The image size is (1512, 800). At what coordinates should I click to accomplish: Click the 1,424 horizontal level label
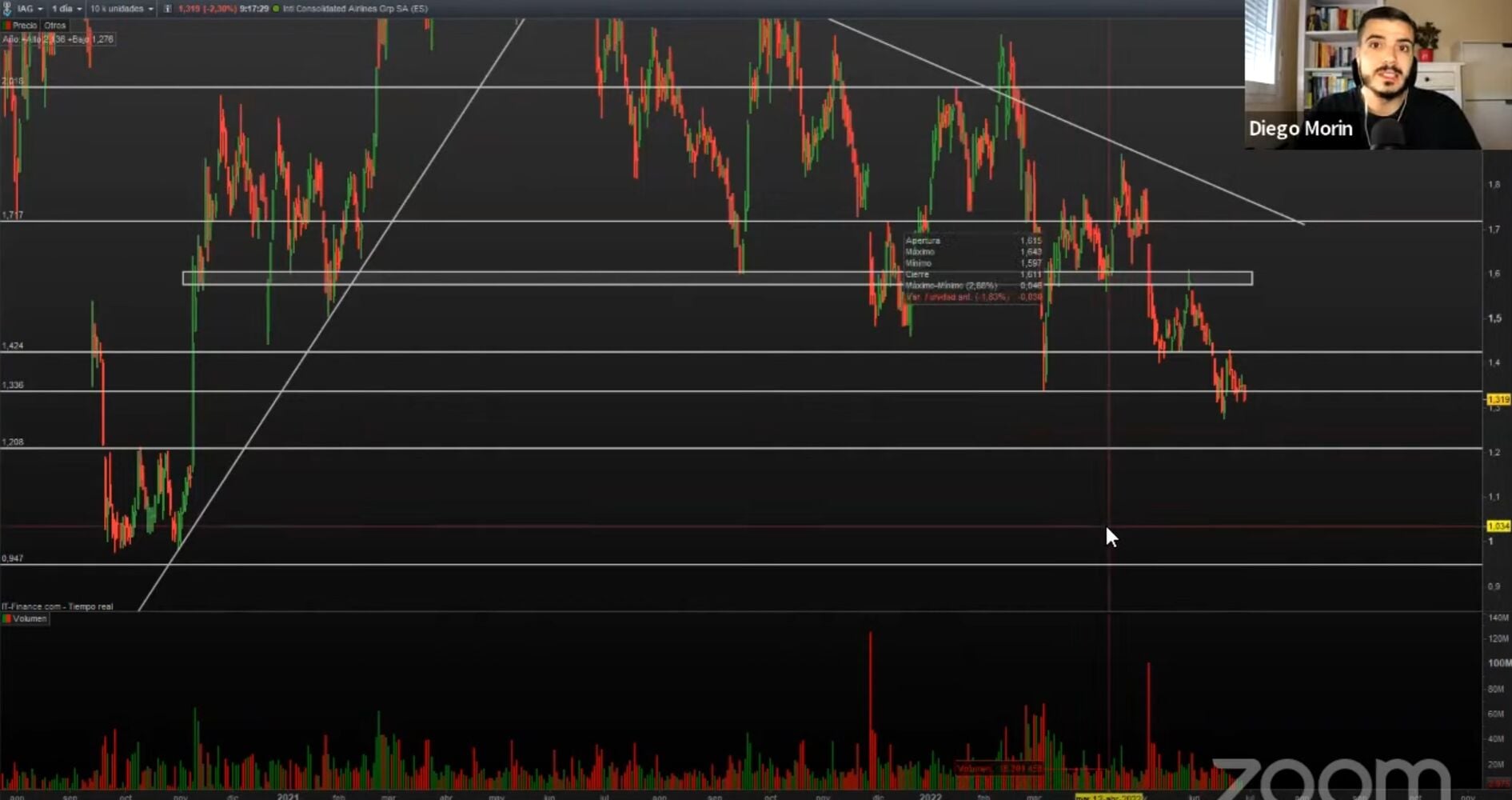click(x=13, y=346)
